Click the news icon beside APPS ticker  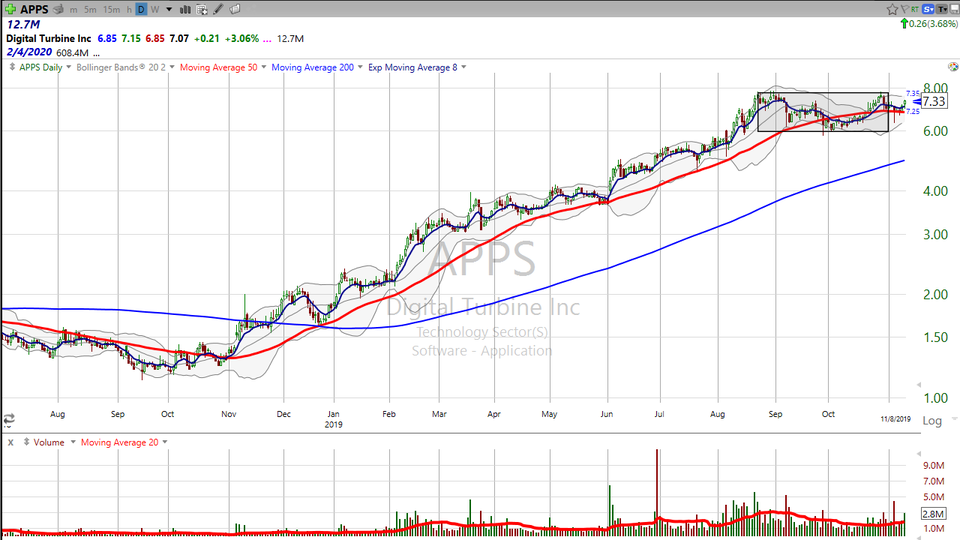pyautogui.click(x=58, y=9)
